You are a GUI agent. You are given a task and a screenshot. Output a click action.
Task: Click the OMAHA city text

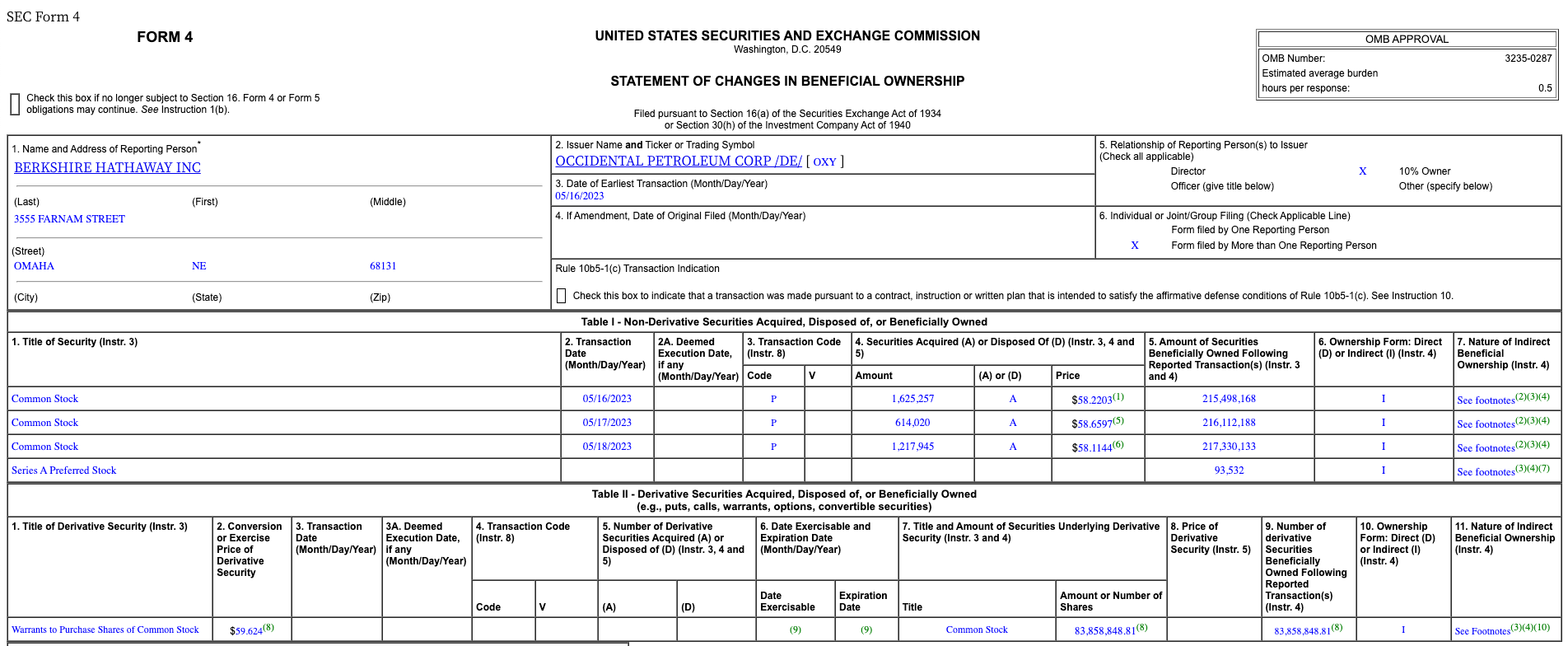[x=34, y=266]
